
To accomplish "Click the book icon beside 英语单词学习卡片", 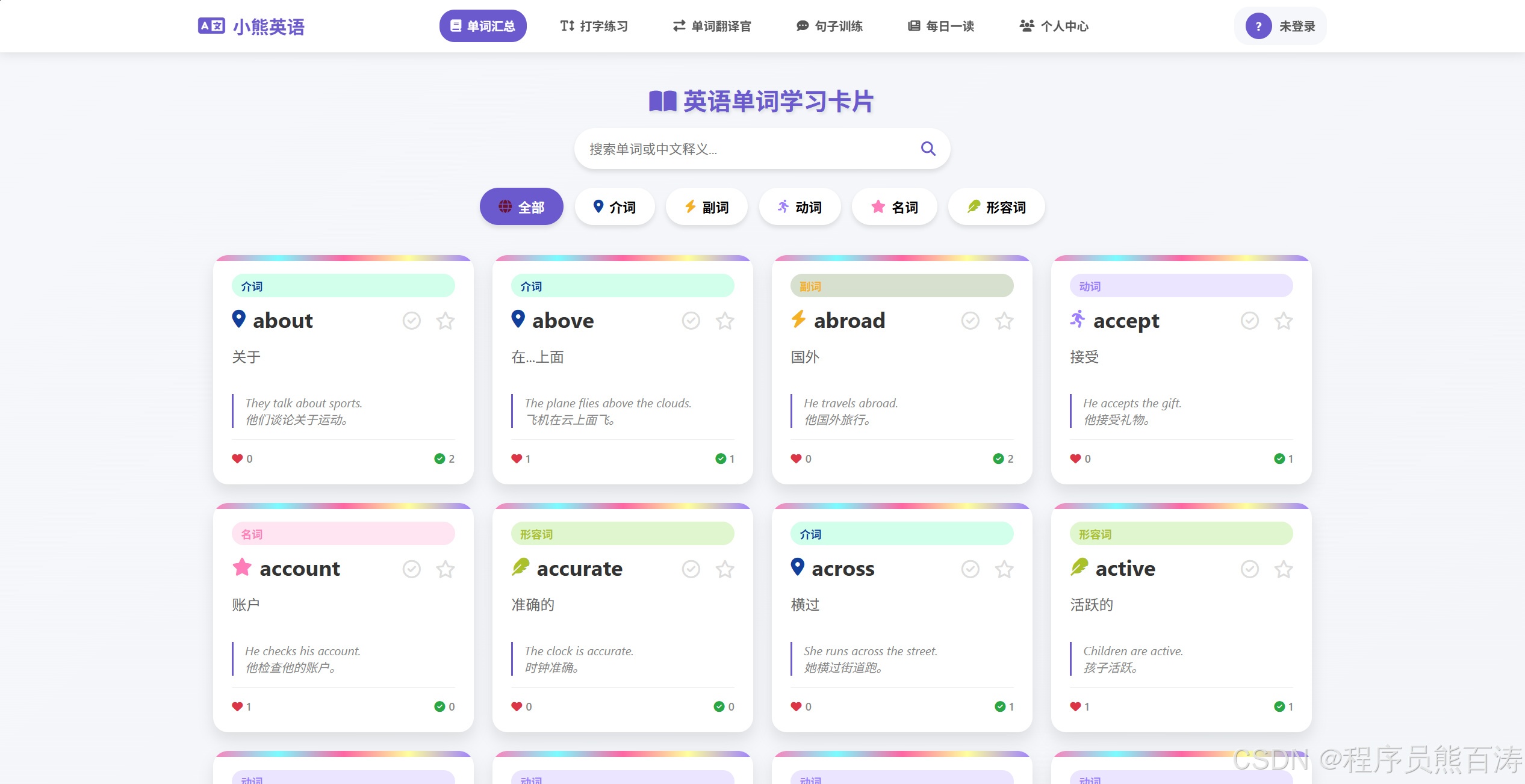I will 663,101.
